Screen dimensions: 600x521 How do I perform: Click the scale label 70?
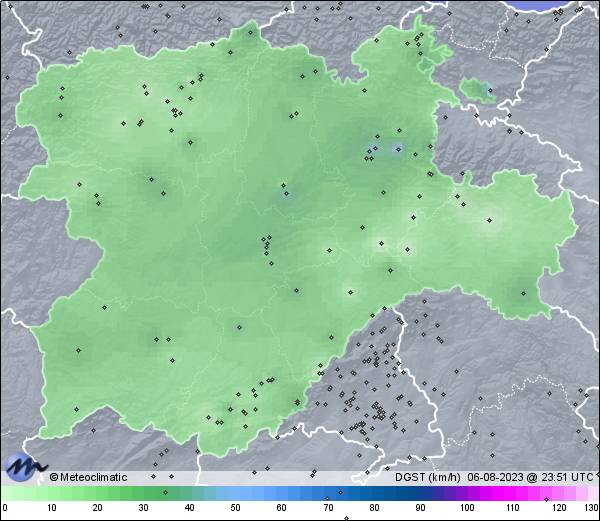pos(328,508)
